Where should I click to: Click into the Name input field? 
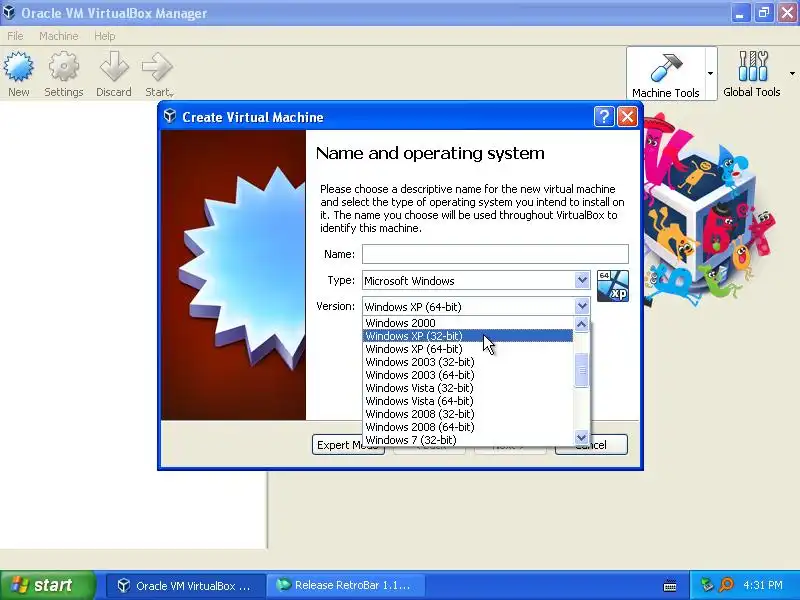[x=495, y=254]
